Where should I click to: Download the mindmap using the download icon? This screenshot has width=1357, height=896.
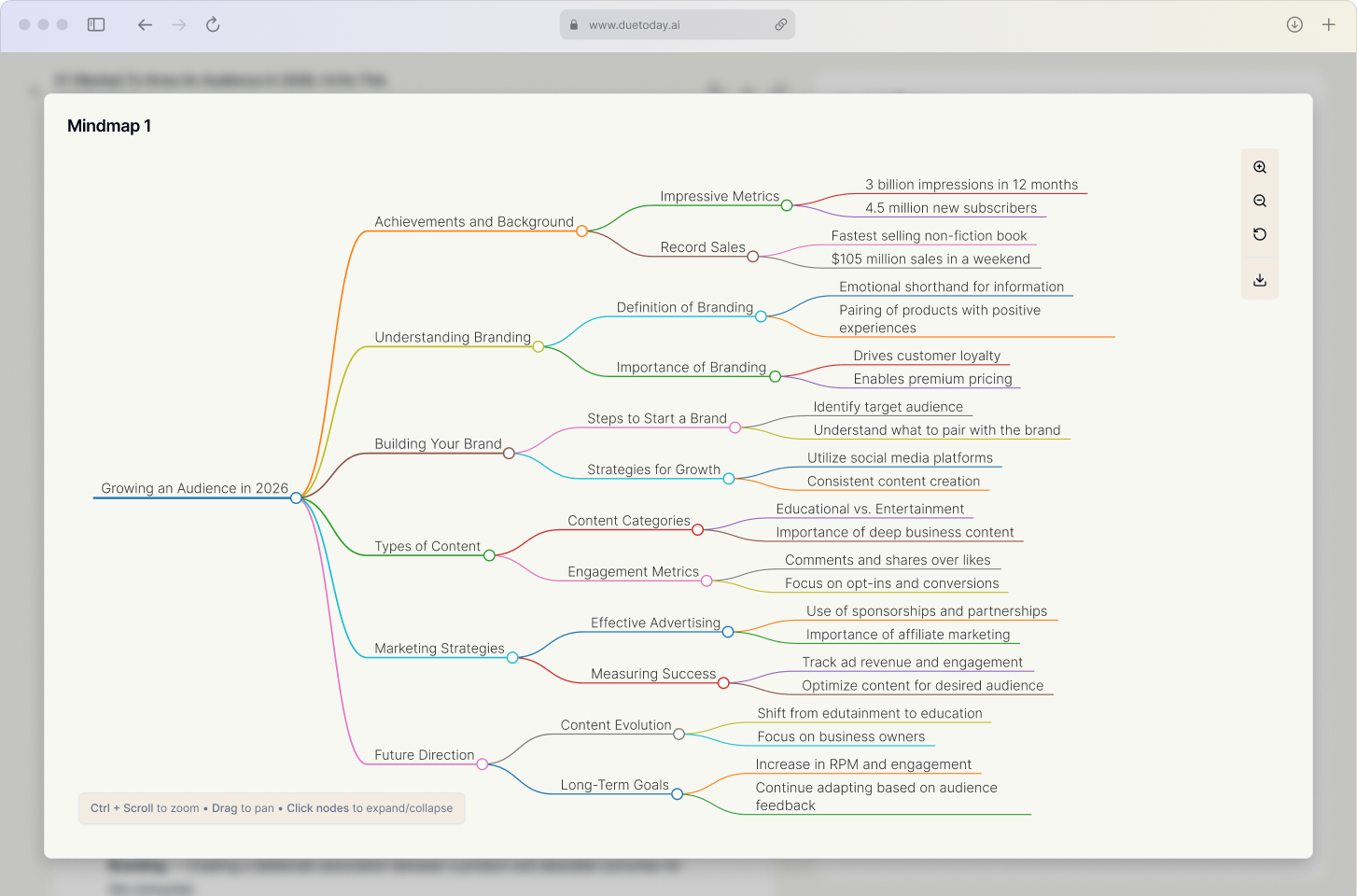1260,279
